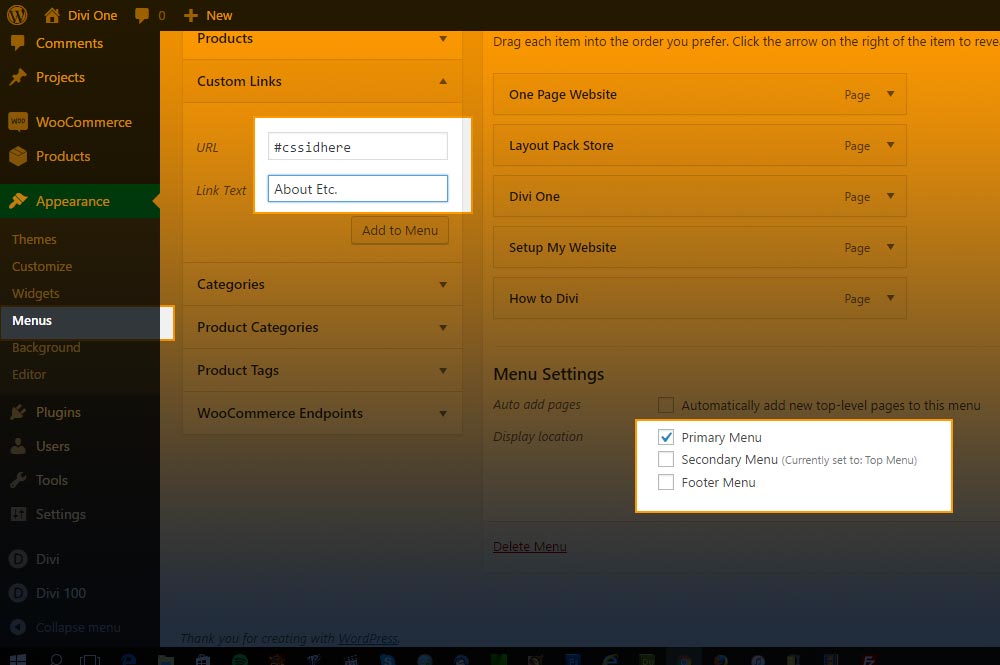Viewport: 1000px width, 665px height.
Task: Uncheck the Primary Menu display location
Action: click(x=666, y=437)
